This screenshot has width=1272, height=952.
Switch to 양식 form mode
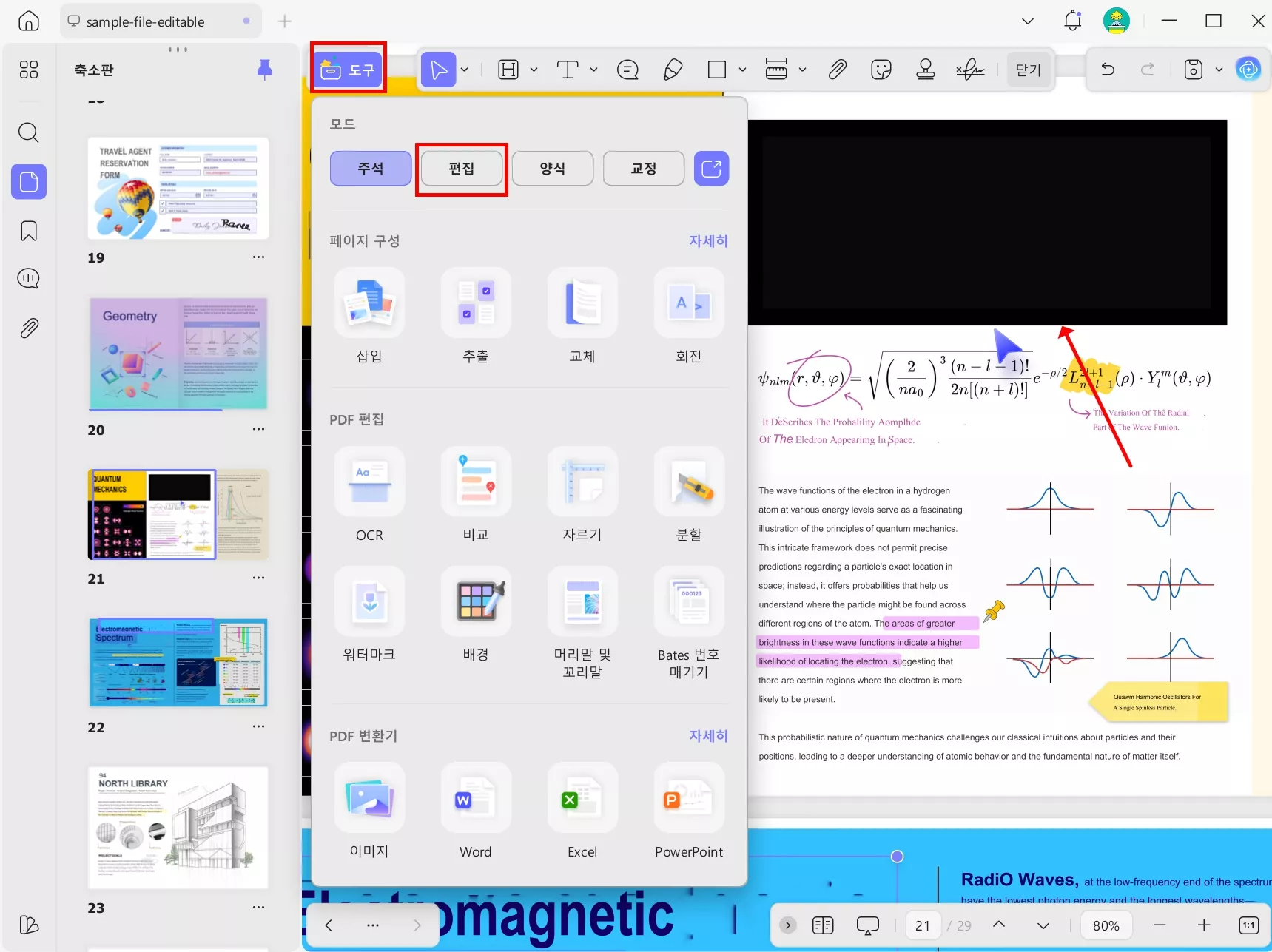pyautogui.click(x=553, y=169)
